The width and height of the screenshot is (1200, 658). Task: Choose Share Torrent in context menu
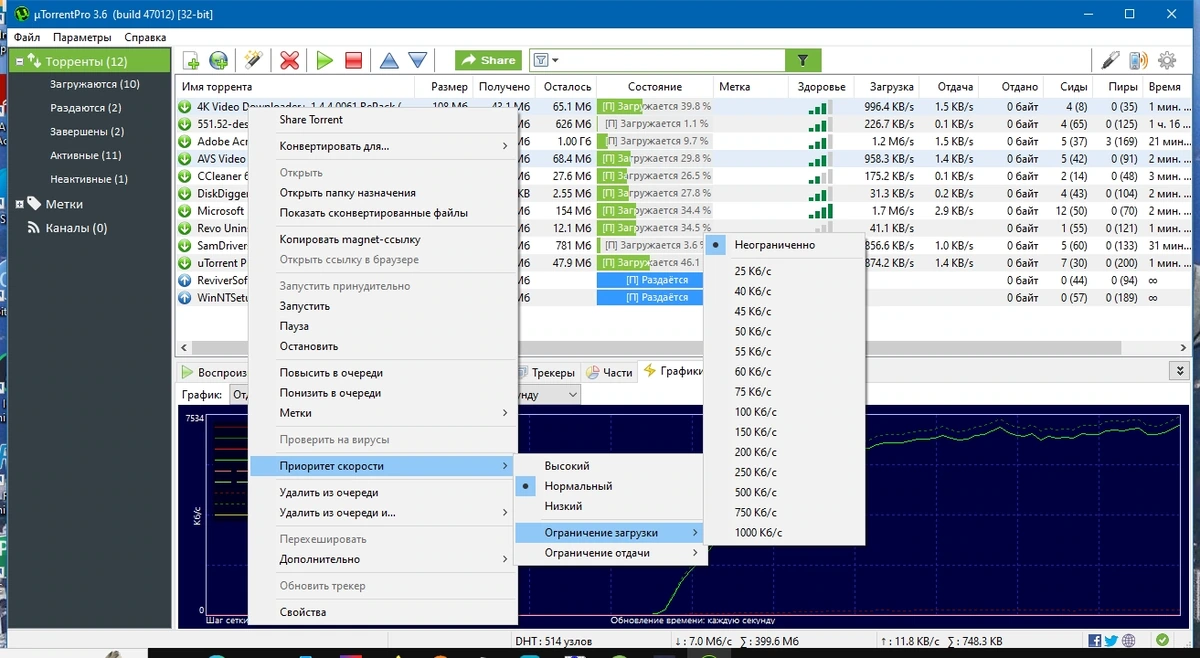click(x=382, y=120)
